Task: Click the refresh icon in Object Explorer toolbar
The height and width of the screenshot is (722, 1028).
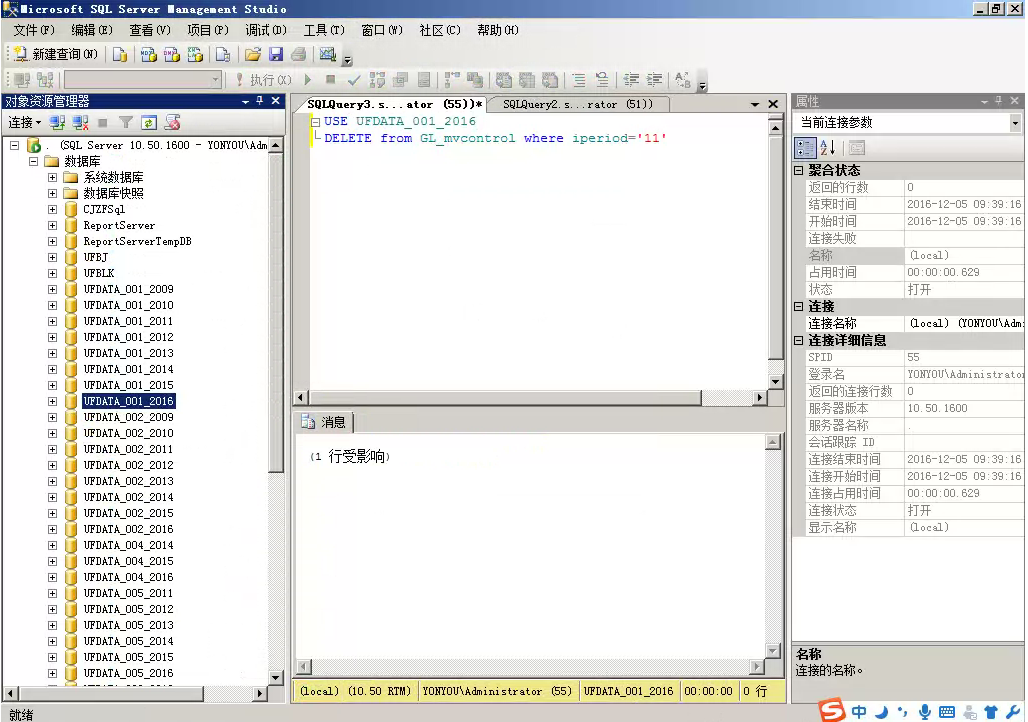Action: click(x=149, y=123)
